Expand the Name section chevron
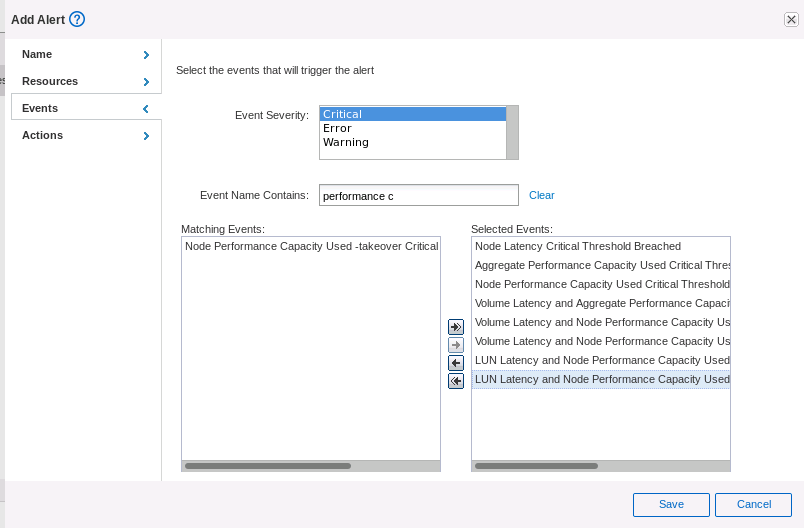Viewport: 804px width, 528px height. (x=146, y=55)
